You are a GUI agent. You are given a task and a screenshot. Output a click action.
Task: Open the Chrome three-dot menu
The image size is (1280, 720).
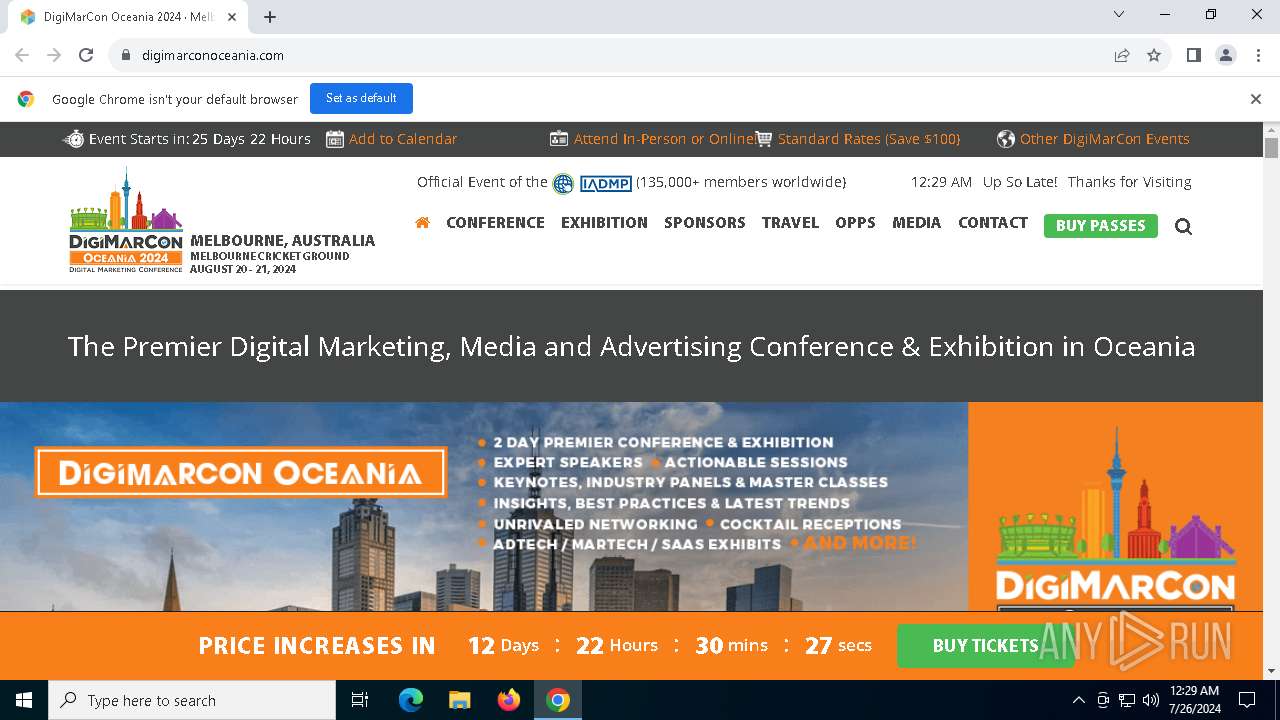[x=1257, y=55]
